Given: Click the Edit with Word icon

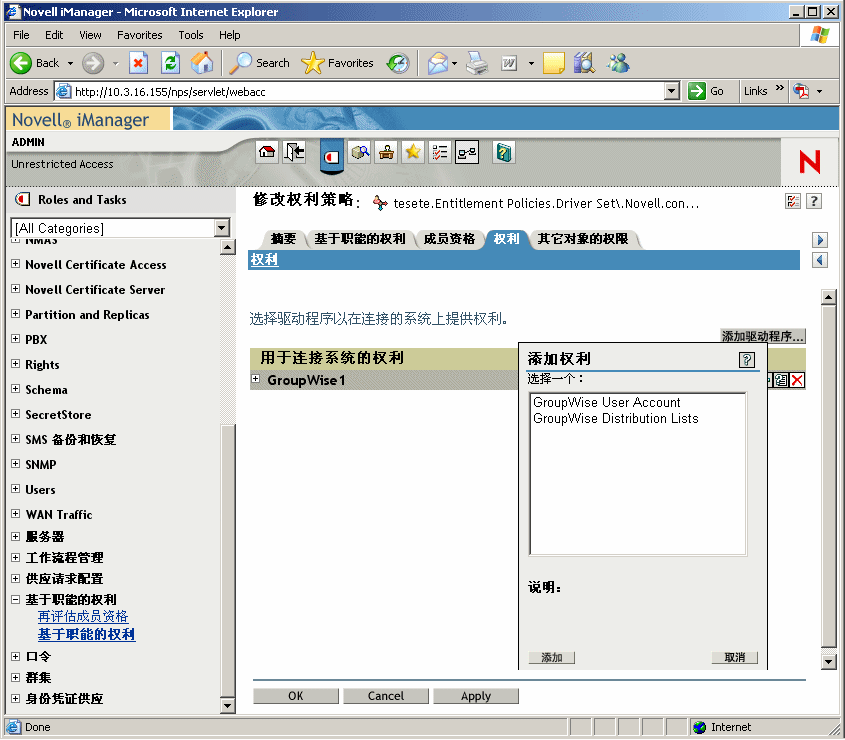Looking at the screenshot, I should point(509,63).
